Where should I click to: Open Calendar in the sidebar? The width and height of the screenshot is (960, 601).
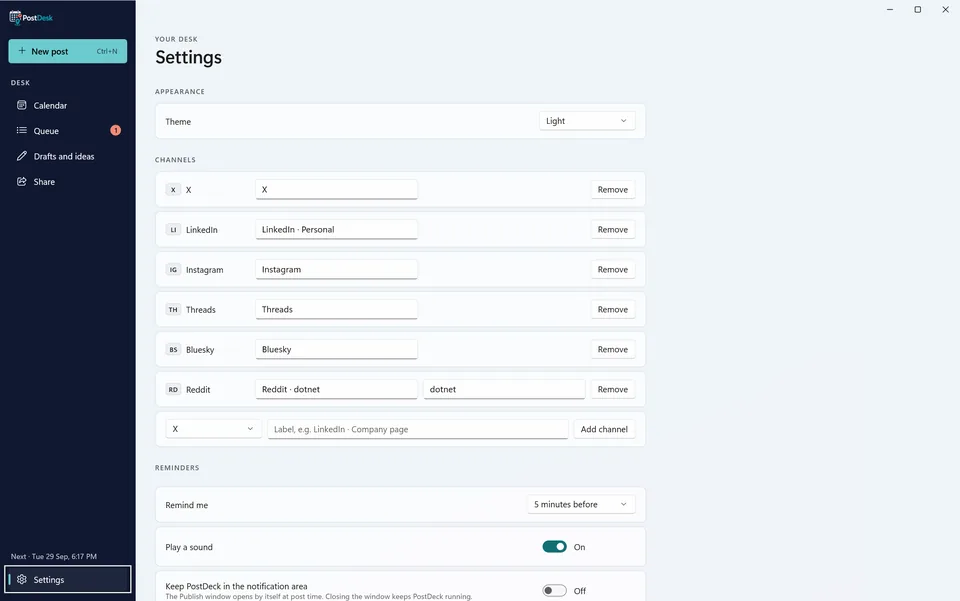coord(67,105)
